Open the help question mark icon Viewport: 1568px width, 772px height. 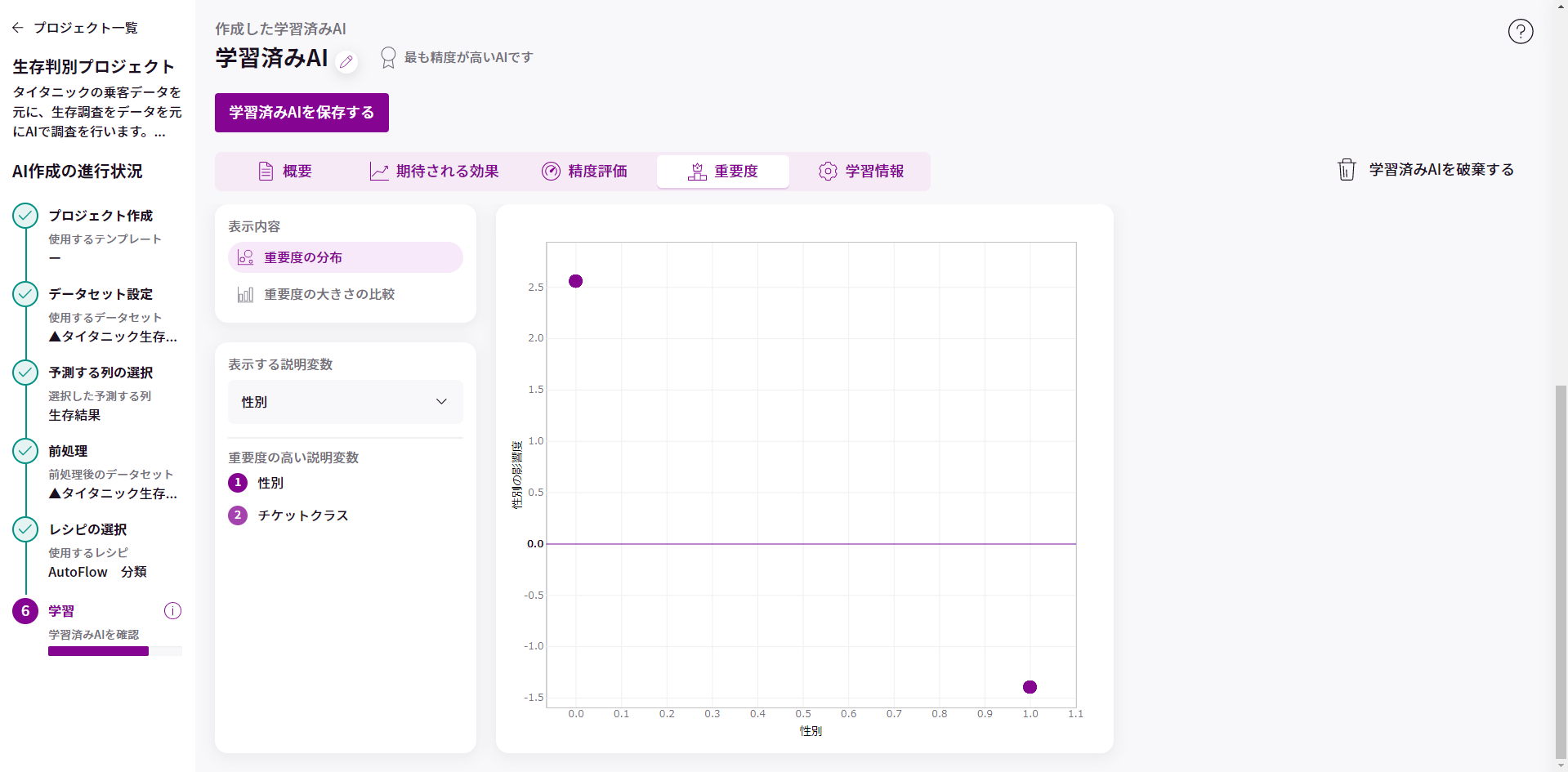click(x=1521, y=32)
